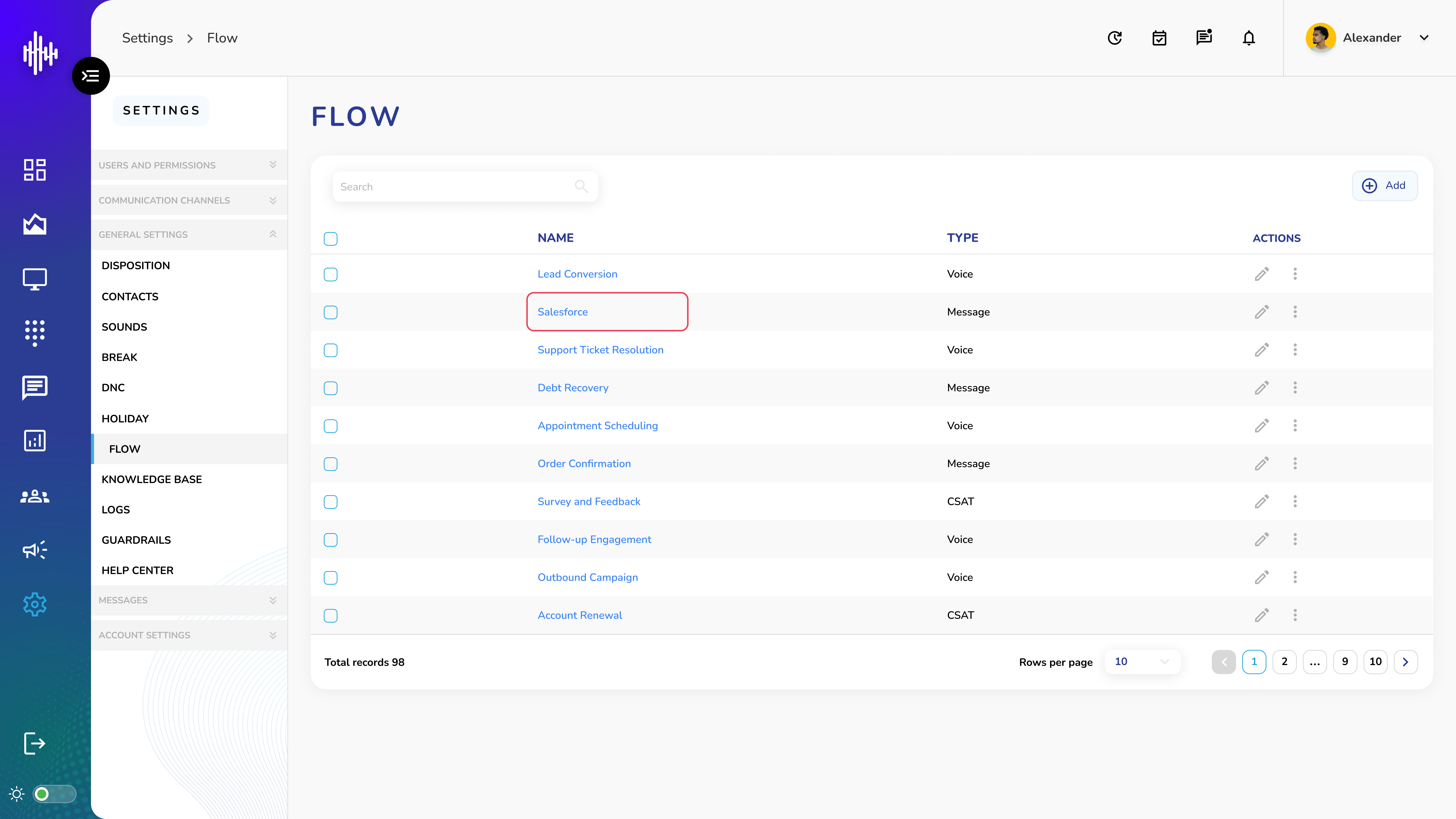1456x819 pixels.
Task: Open the Order Confirmation flow link
Action: tap(584, 464)
